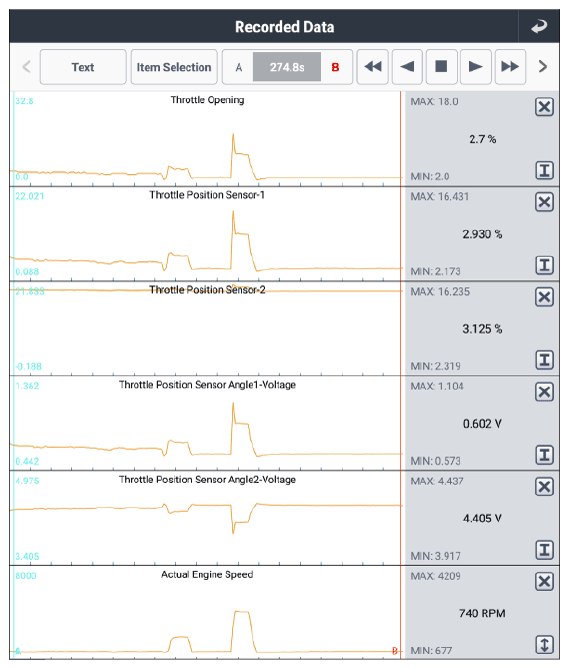Image resolution: width=569 pixels, height=669 pixels.
Task: Click the back arrow in Recorded Data header
Action: [539, 26]
